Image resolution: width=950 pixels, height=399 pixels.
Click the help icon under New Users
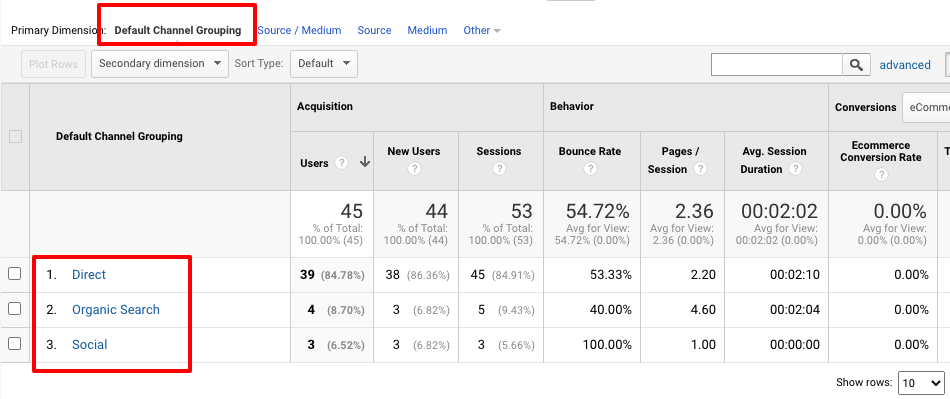pos(414,169)
